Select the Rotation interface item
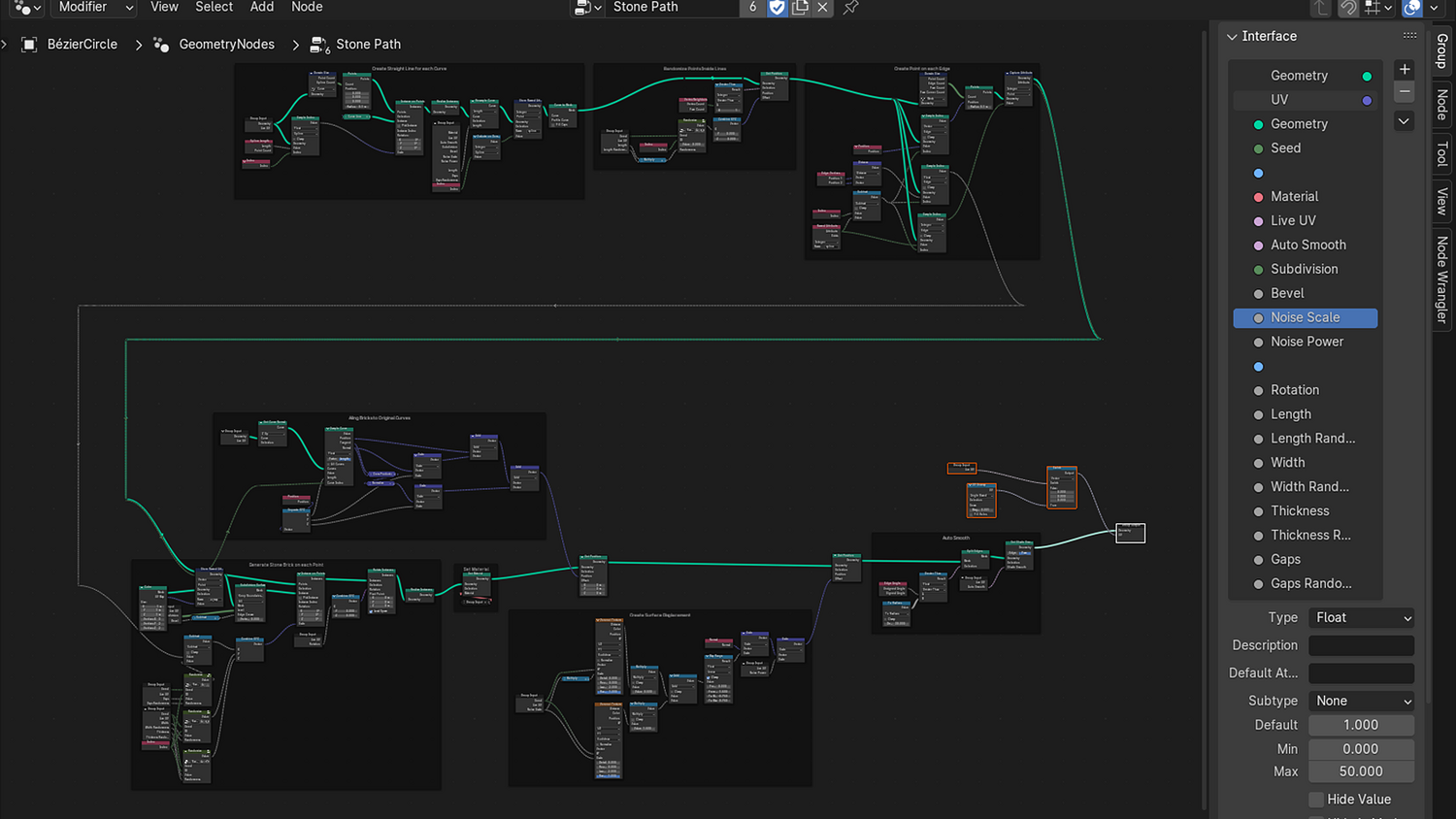This screenshot has width=1456, height=819. click(x=1306, y=390)
